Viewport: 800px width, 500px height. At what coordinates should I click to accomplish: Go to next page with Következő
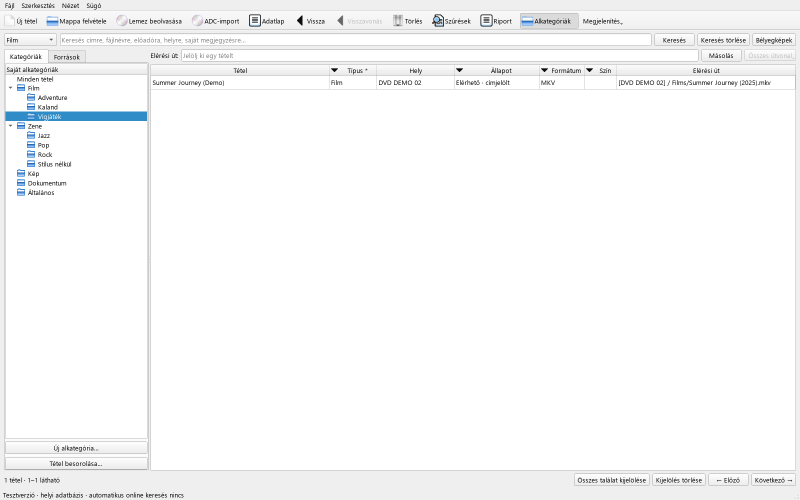point(773,480)
